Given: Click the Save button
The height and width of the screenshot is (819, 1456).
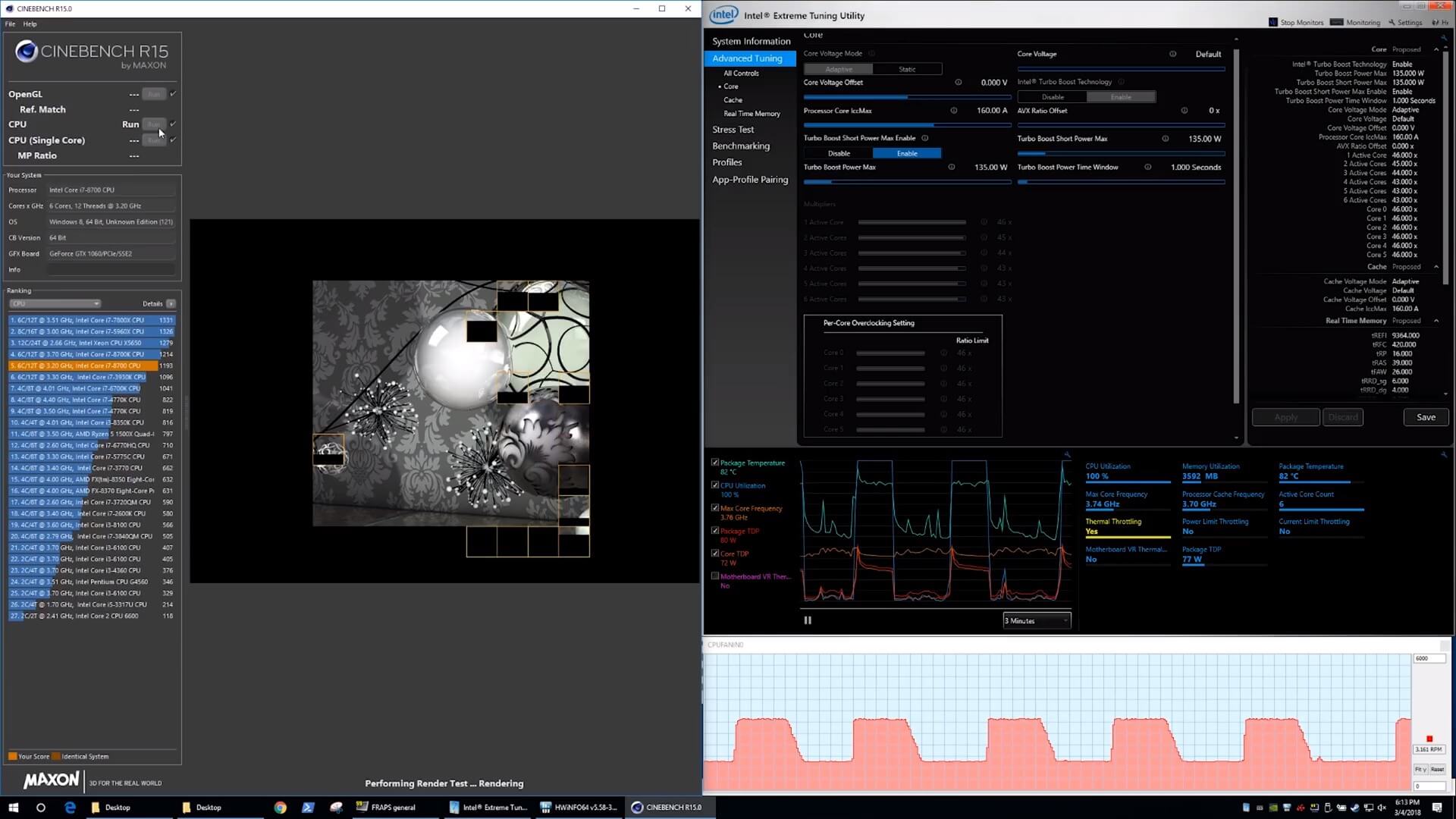Looking at the screenshot, I should [1426, 417].
